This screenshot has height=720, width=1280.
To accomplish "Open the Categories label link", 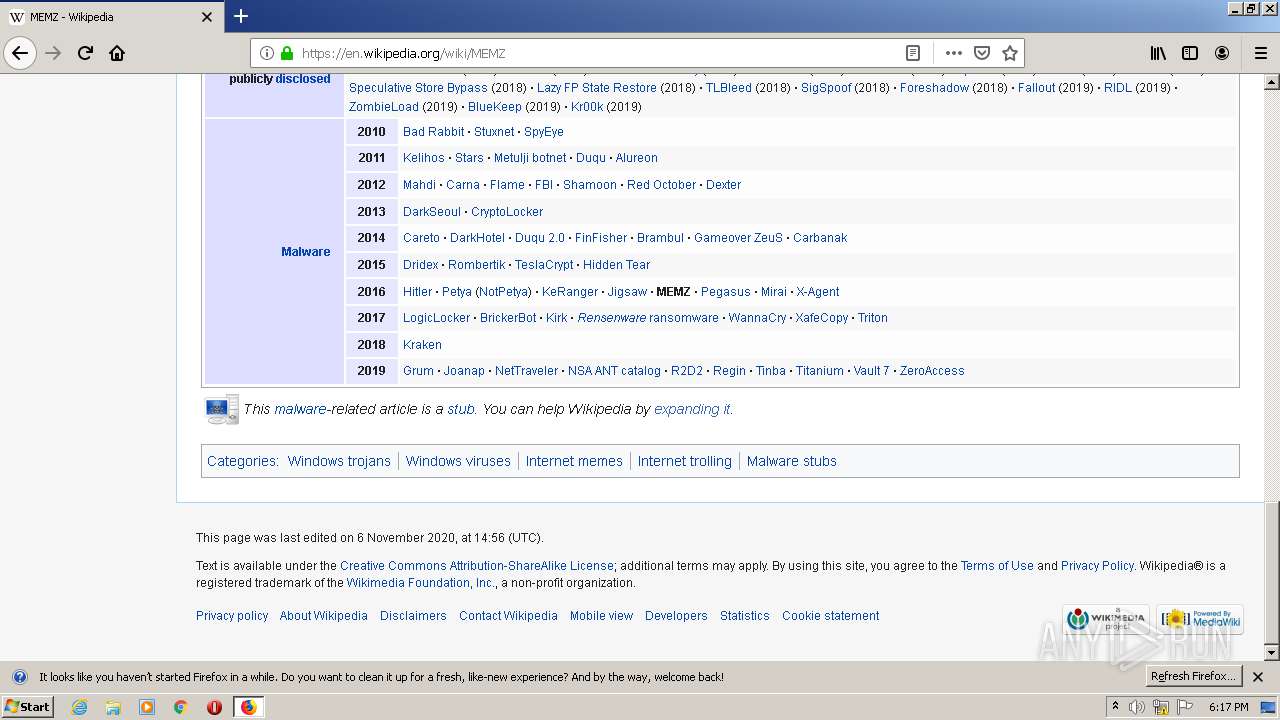I will pyautogui.click(x=241, y=461).
